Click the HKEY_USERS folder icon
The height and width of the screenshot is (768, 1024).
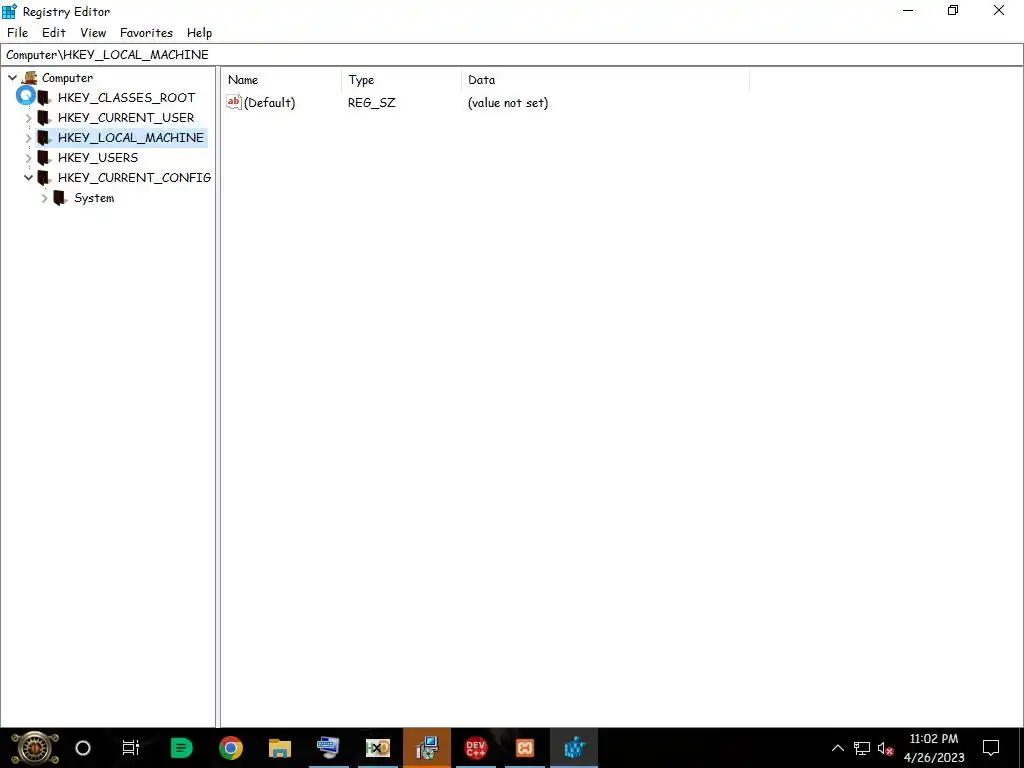coord(44,158)
